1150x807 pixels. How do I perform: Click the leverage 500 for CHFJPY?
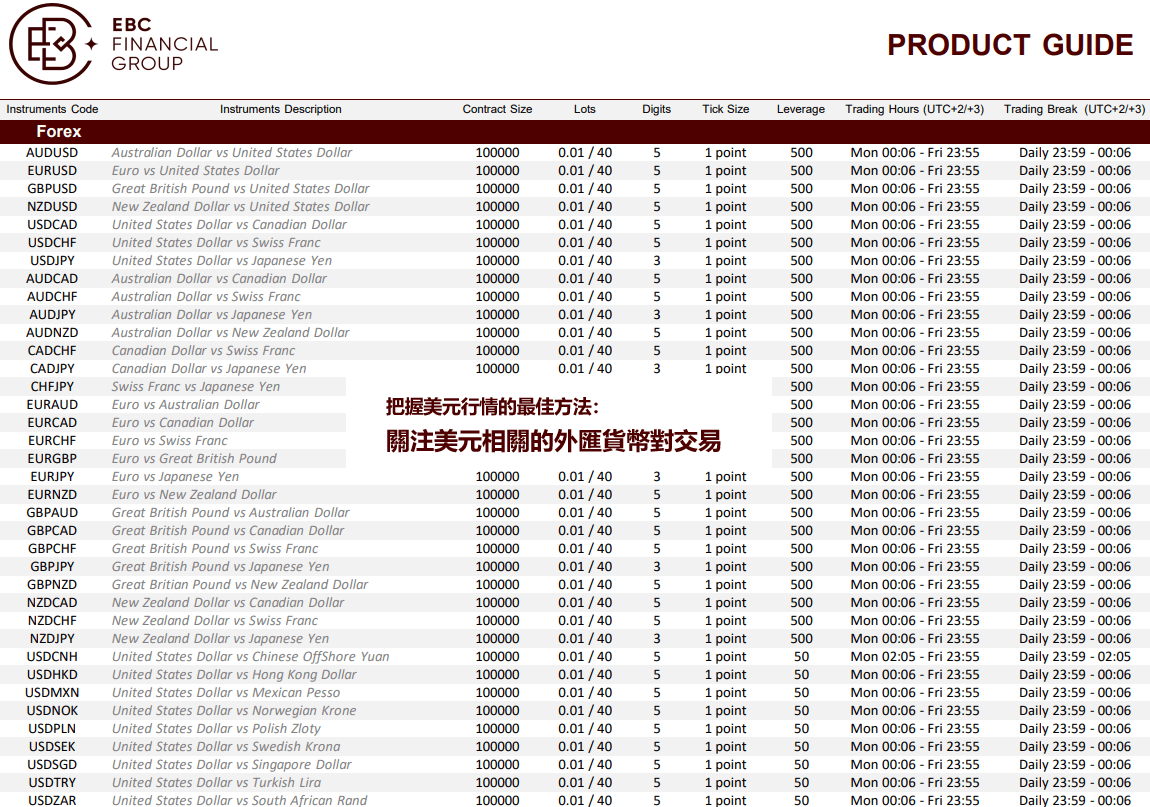[x=801, y=387]
